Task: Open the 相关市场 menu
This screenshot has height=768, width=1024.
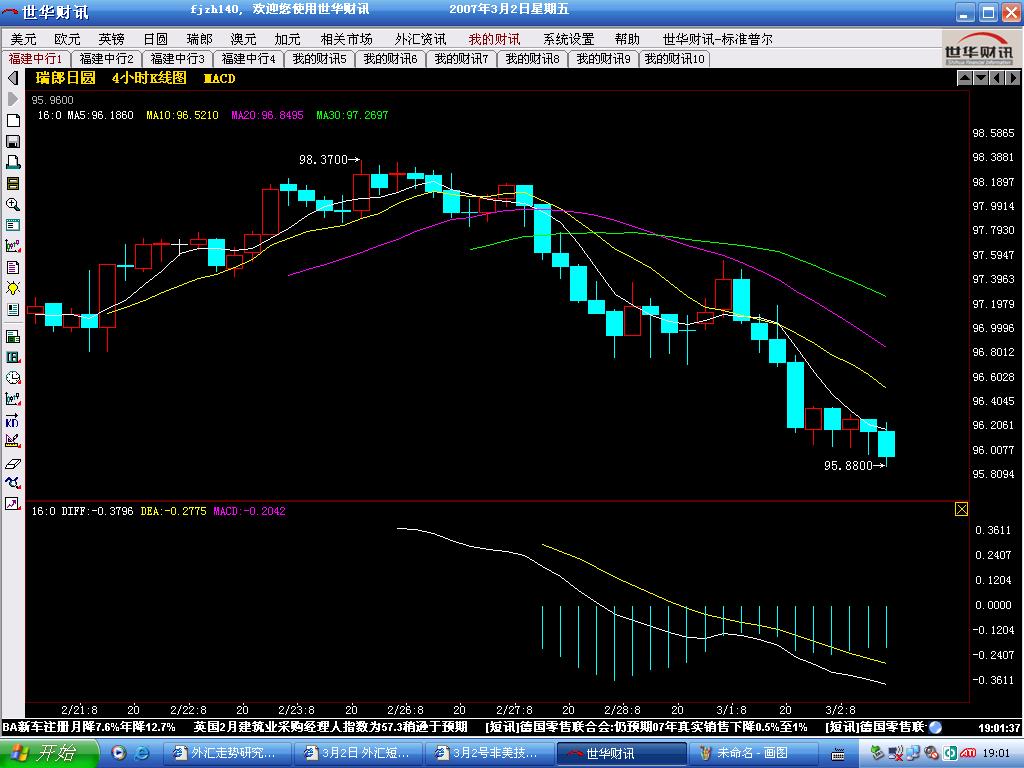Action: click(x=346, y=39)
